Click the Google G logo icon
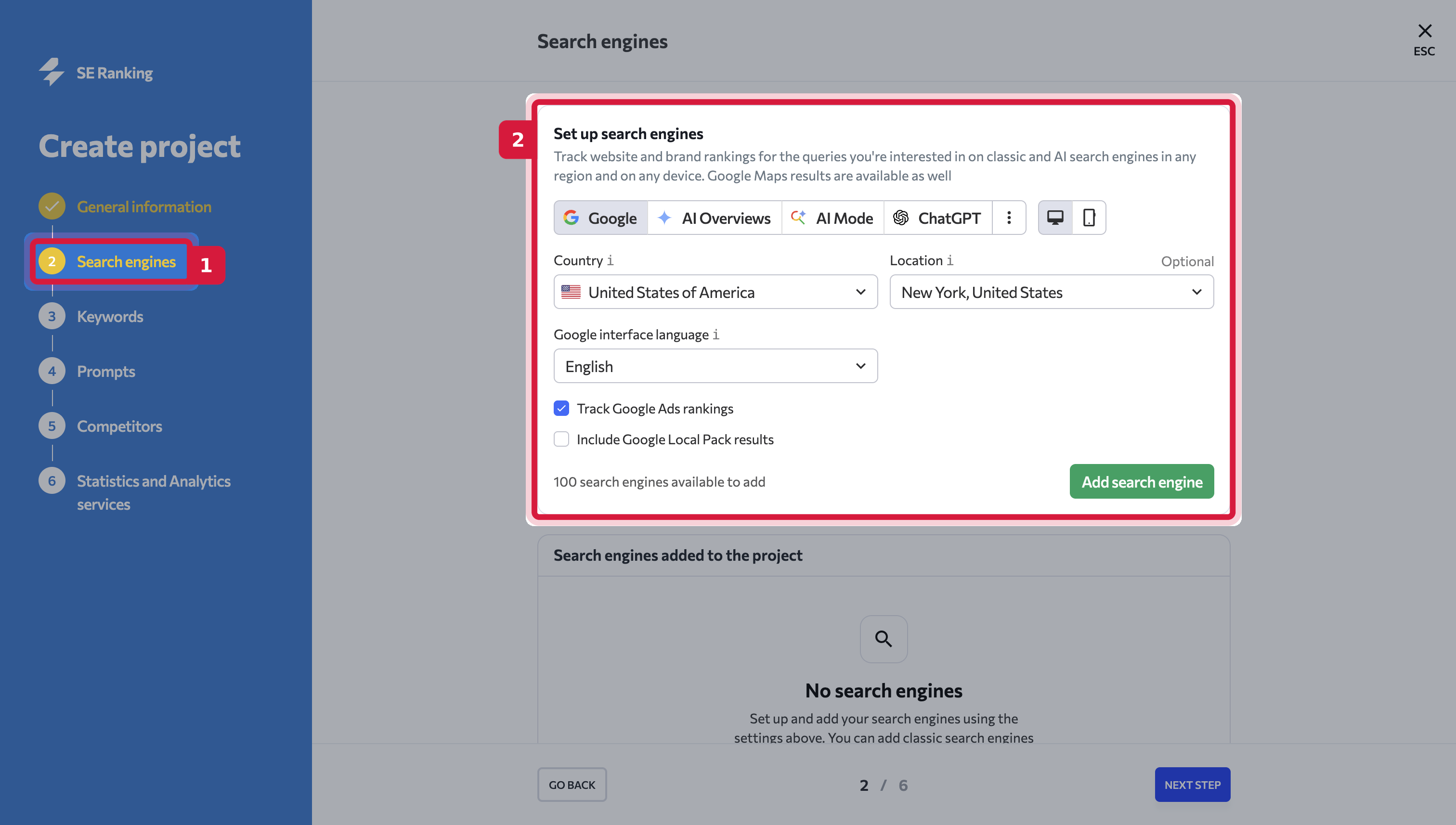1456x825 pixels. click(572, 218)
